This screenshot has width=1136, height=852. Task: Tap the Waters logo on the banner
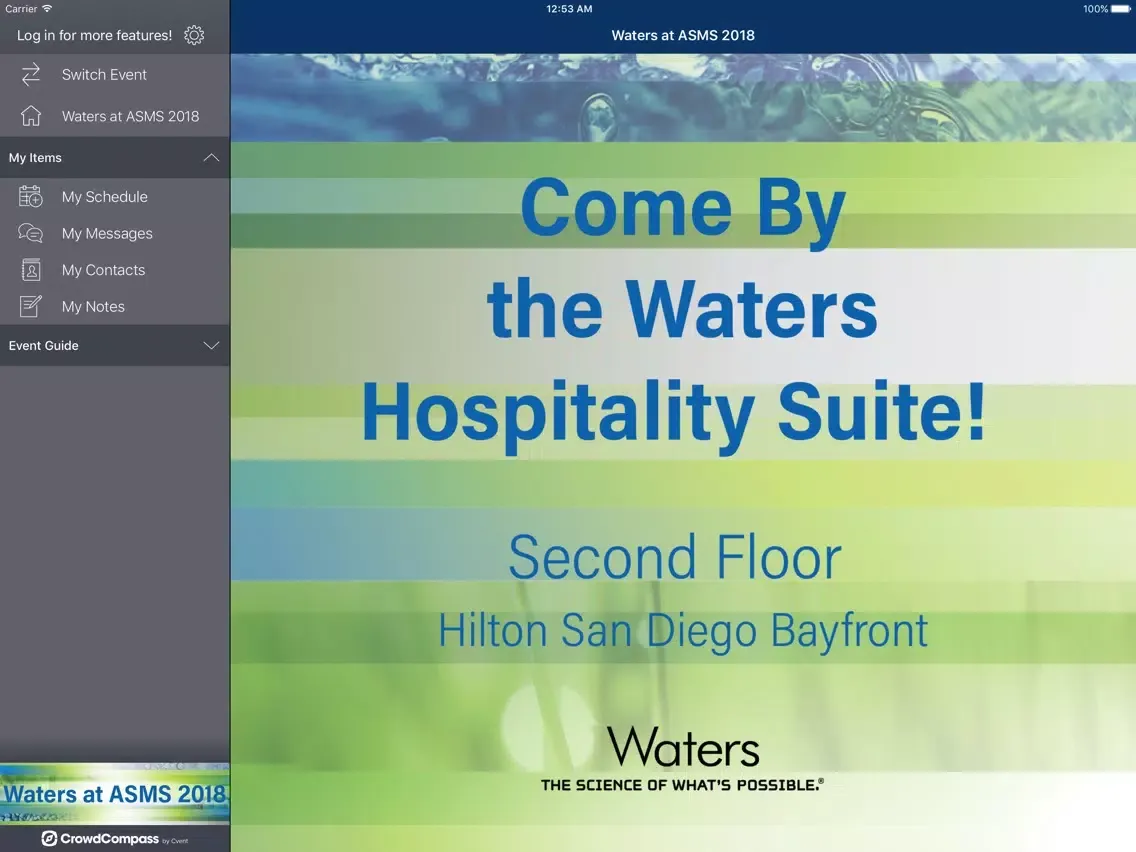(682, 759)
